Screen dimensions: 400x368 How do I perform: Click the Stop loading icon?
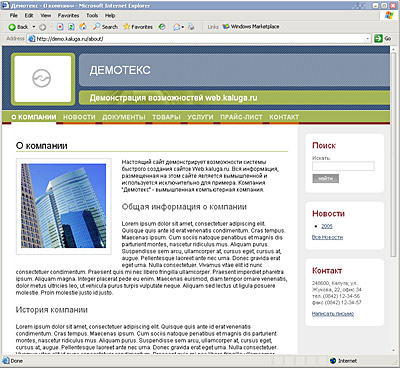point(60,27)
